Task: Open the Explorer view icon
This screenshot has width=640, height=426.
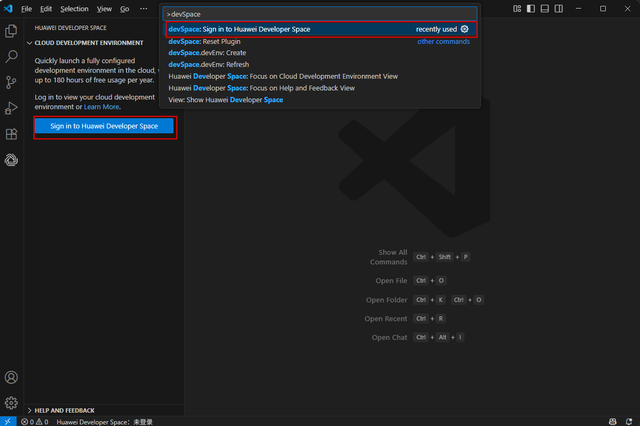Action: click(11, 32)
